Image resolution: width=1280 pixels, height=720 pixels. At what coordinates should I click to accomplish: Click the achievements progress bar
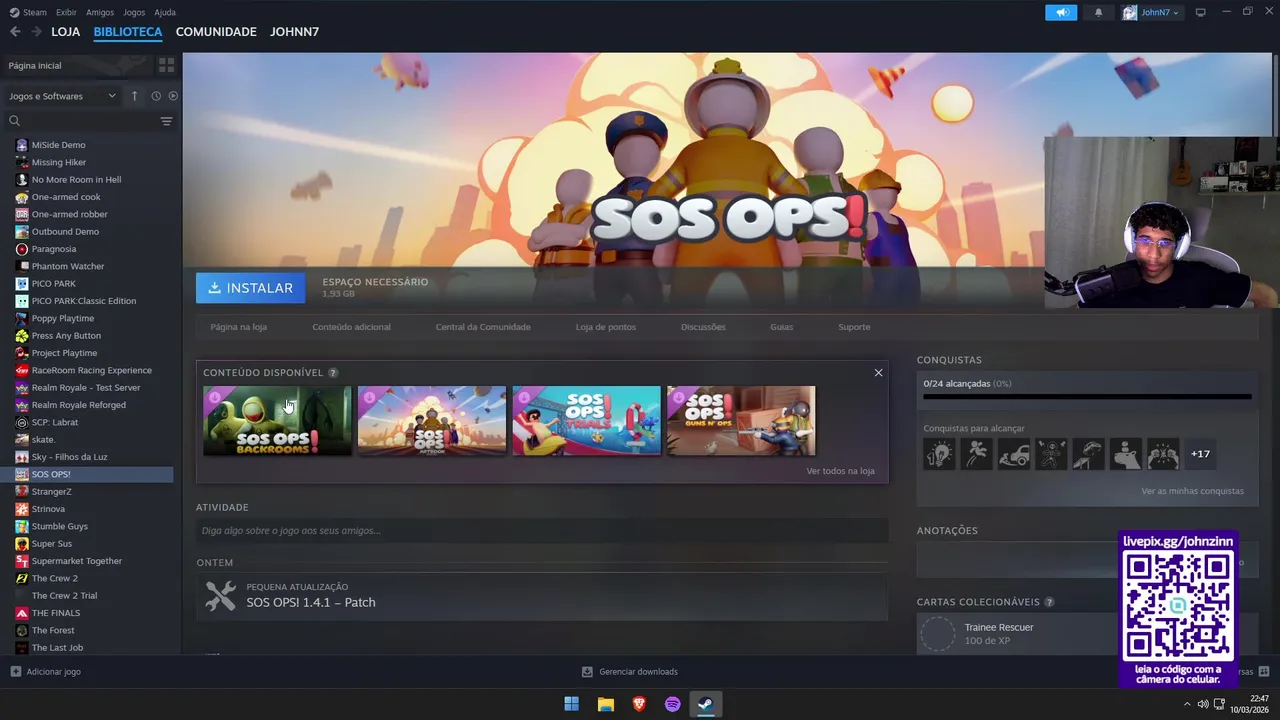[x=1087, y=397]
